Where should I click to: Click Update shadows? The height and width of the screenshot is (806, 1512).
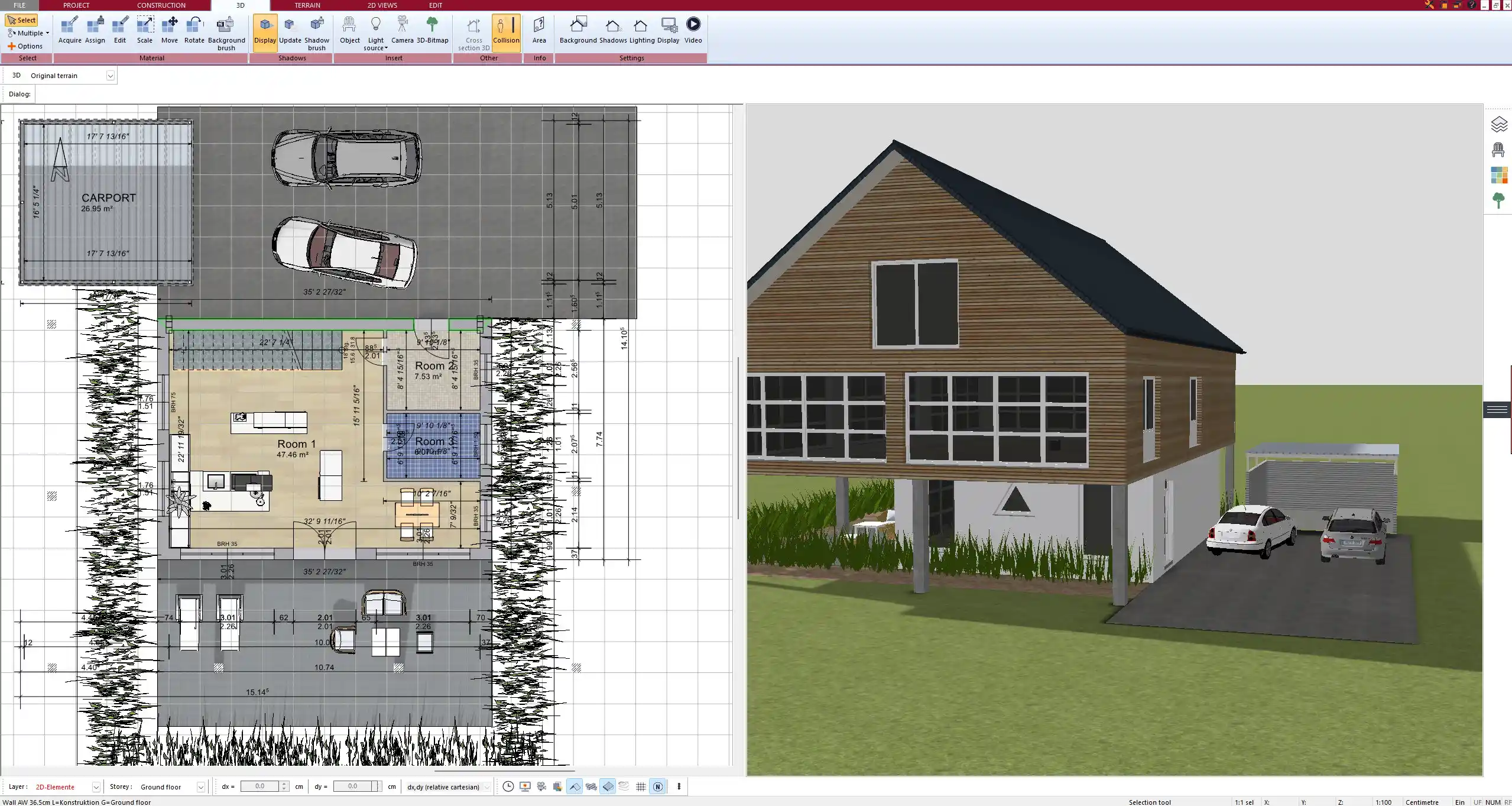pyautogui.click(x=290, y=31)
